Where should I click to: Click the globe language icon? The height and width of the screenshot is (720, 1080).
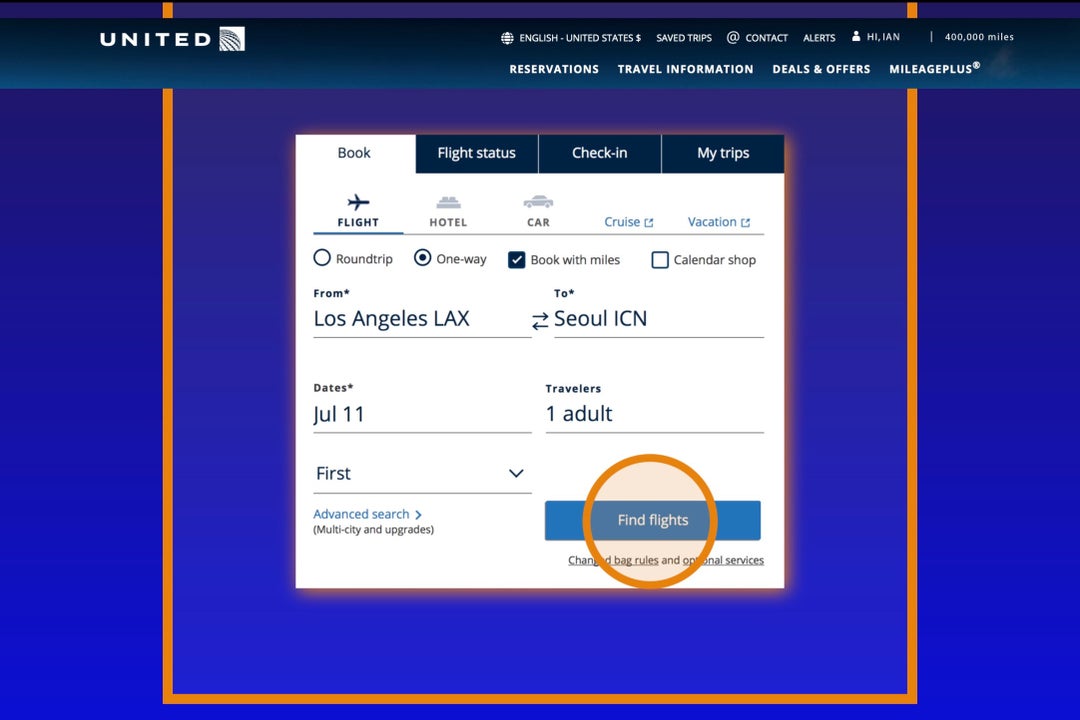pos(506,37)
